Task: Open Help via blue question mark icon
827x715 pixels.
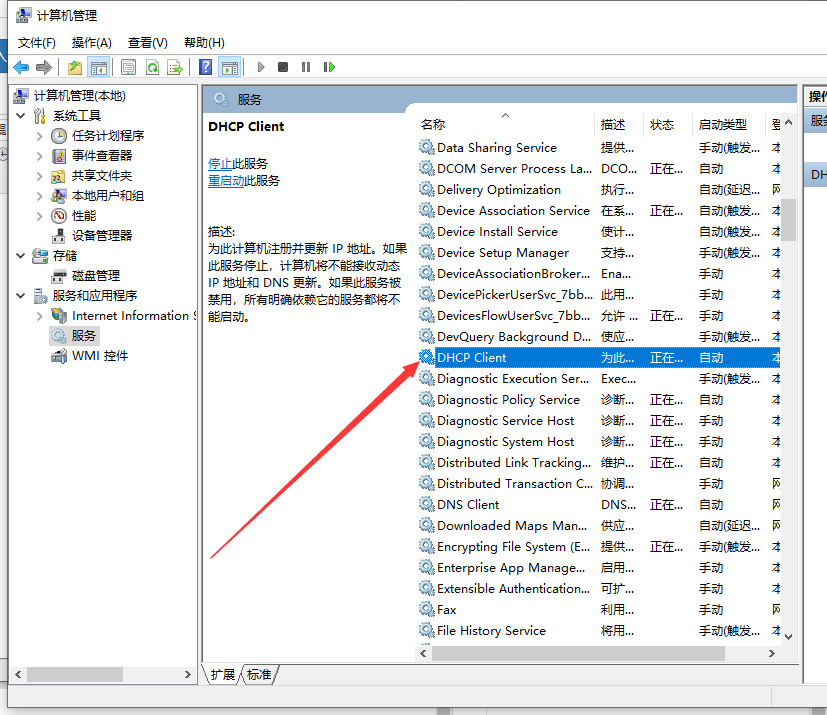Action: 206,68
